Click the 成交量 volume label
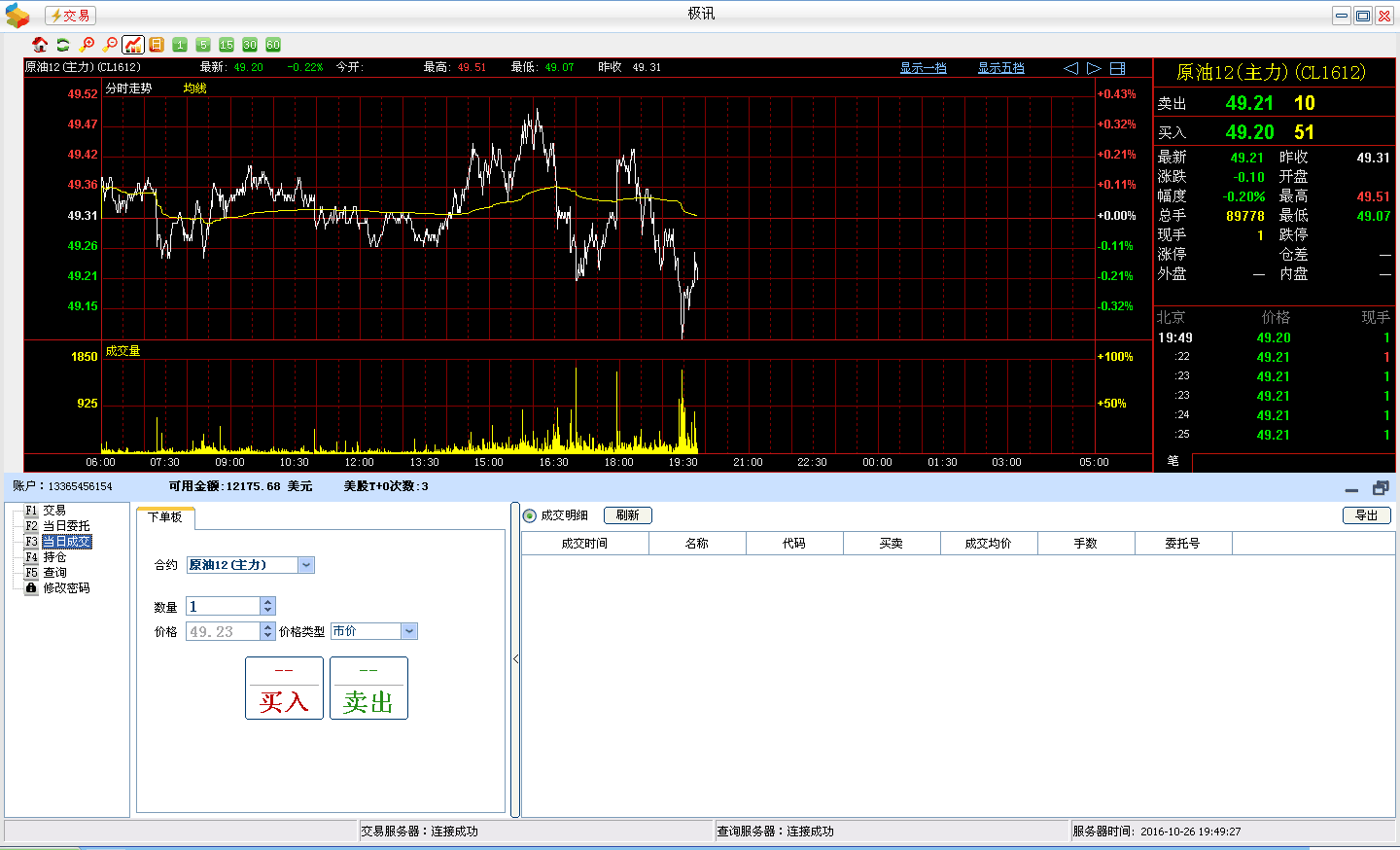The height and width of the screenshot is (850, 1400). tap(123, 351)
